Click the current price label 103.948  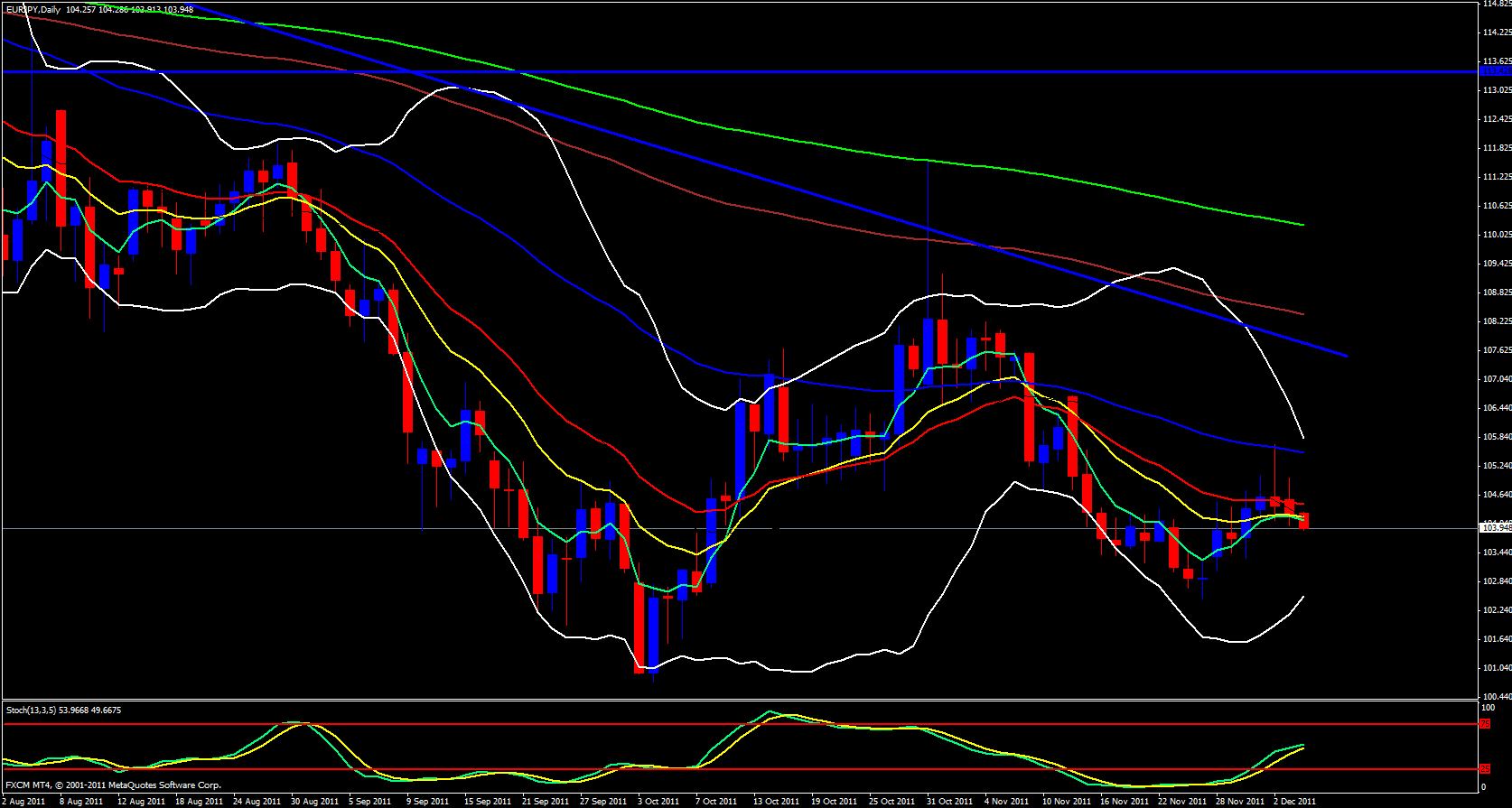tap(1496, 527)
